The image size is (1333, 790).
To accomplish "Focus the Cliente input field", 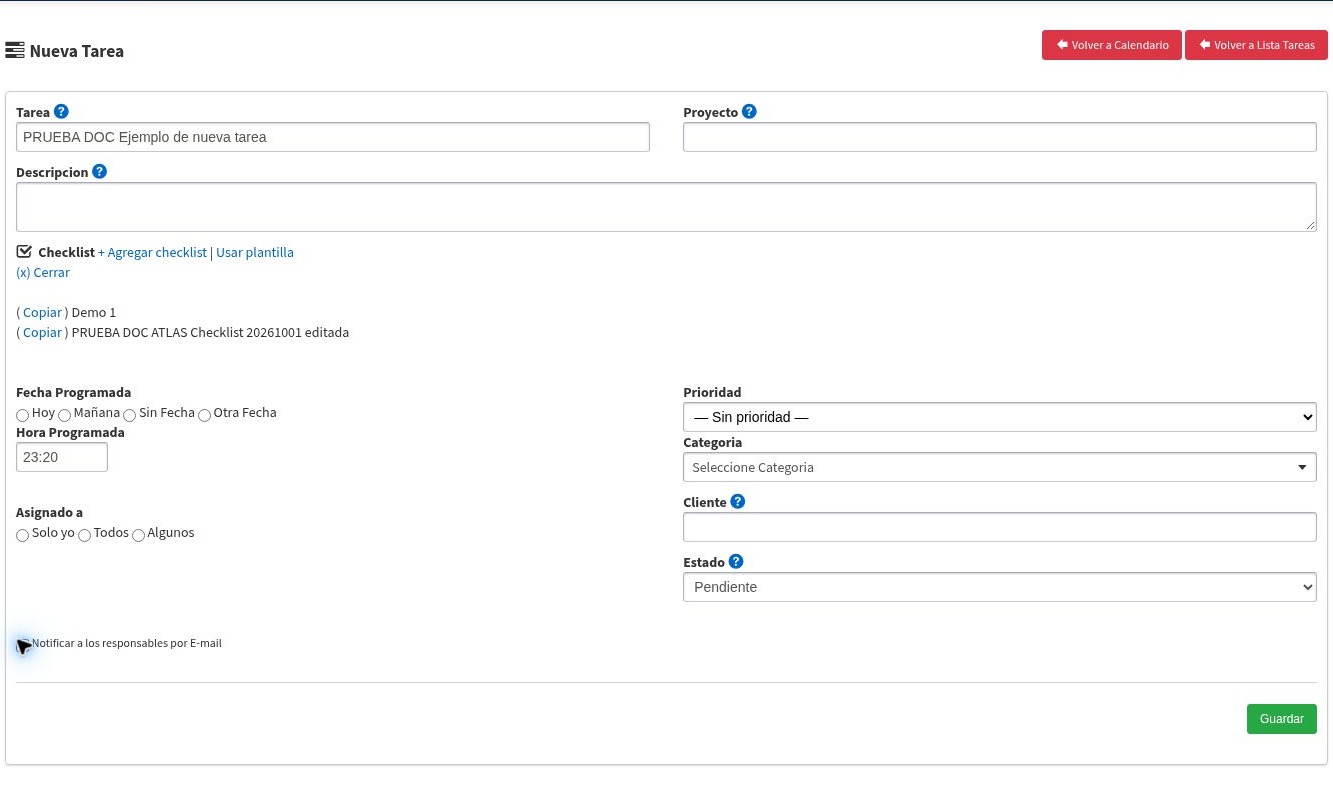I will click(1000, 527).
